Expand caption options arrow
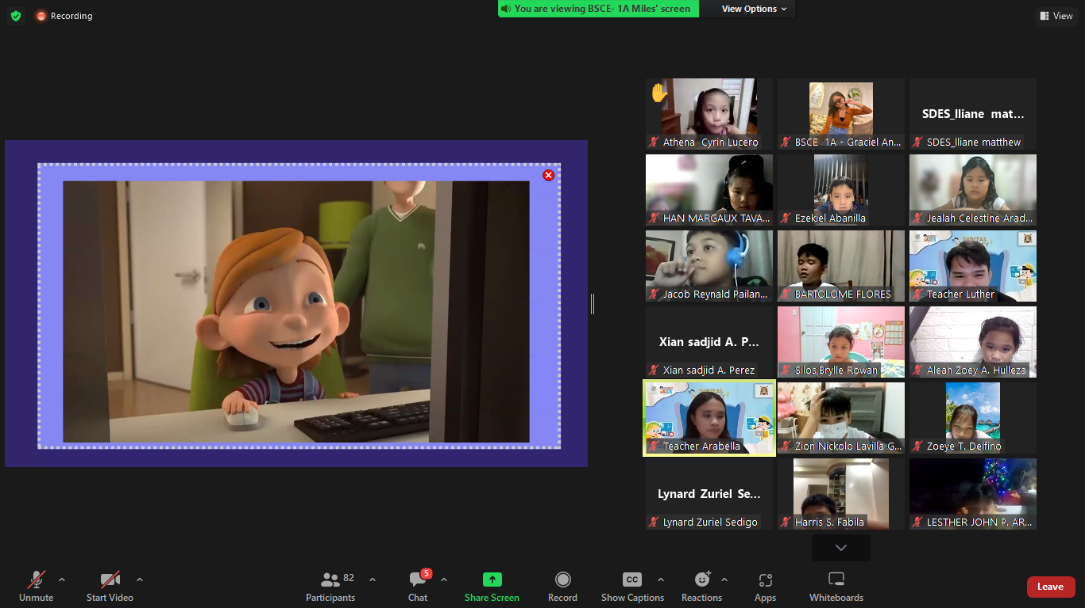The image size is (1085, 608). (661, 580)
